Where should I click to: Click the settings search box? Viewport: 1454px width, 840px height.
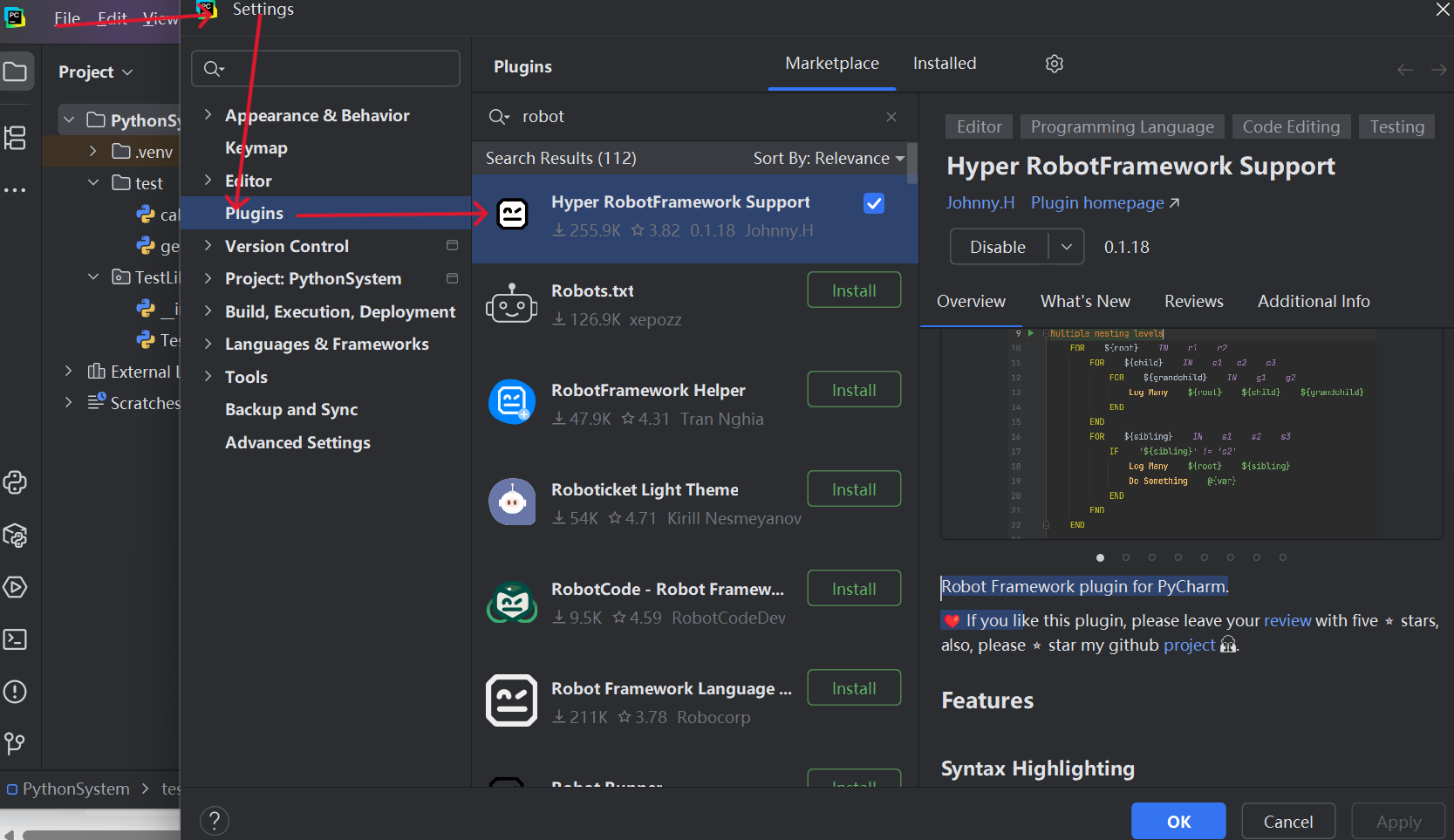325,68
